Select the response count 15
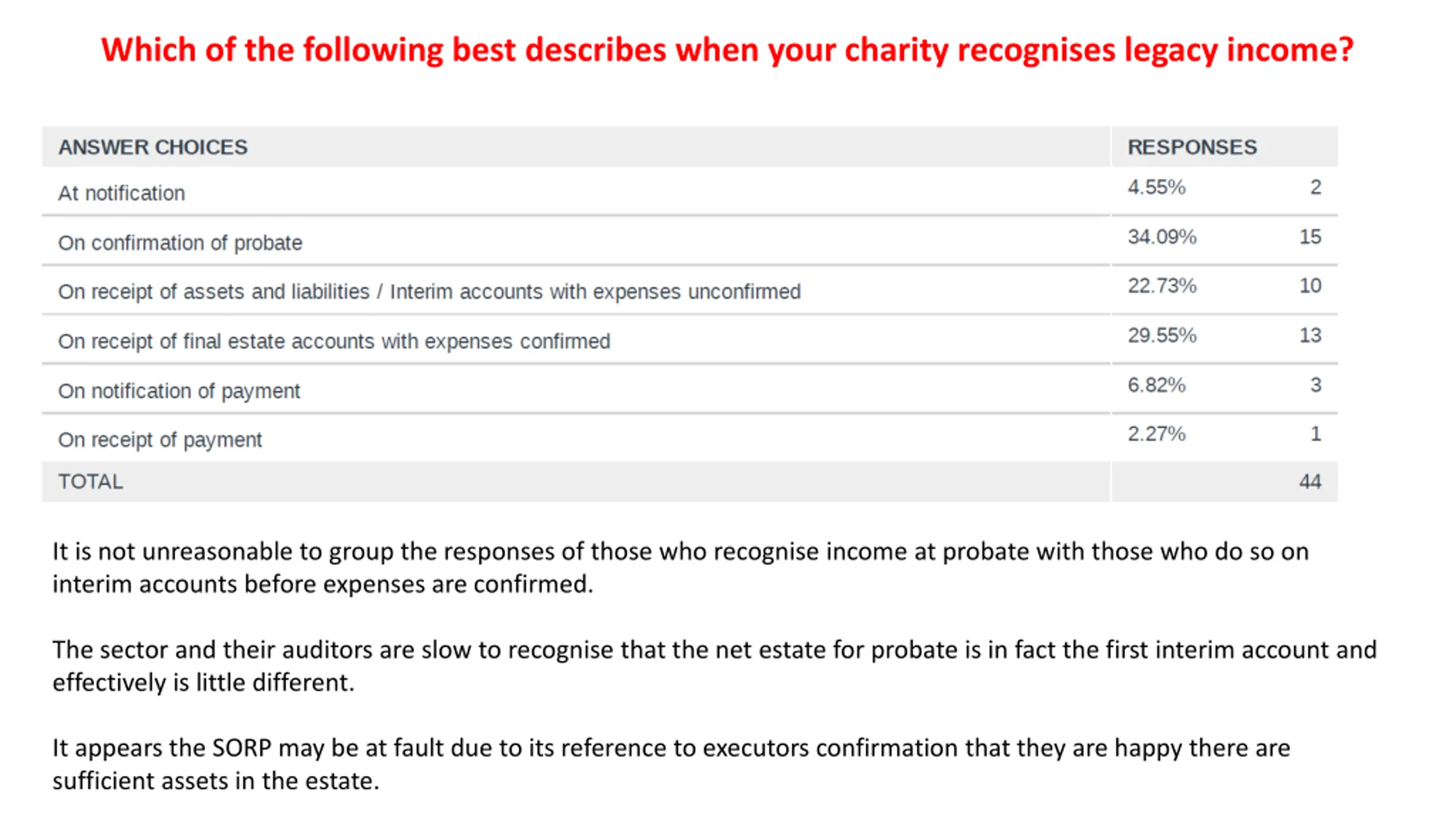The width and height of the screenshot is (1456, 819). click(x=1310, y=237)
